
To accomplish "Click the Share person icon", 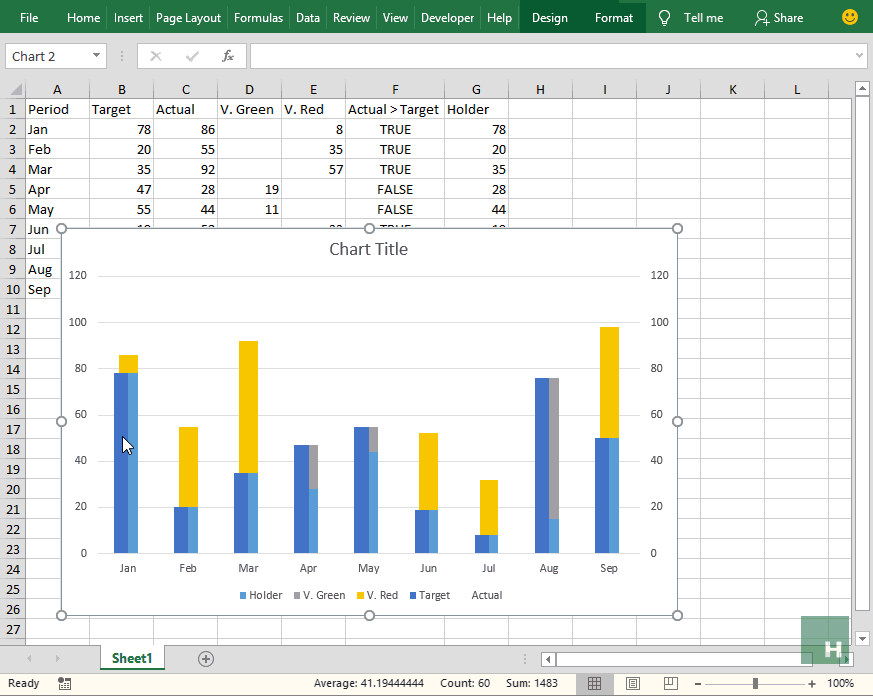I will 761,18.
